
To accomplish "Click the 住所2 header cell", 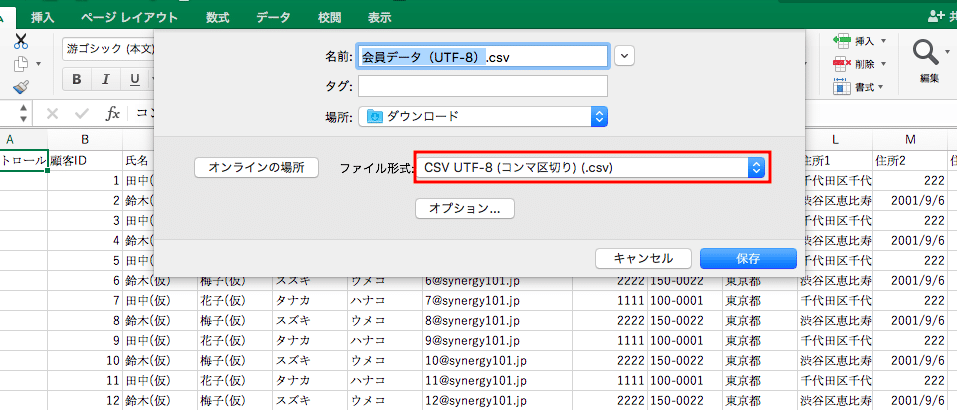I will pos(910,160).
